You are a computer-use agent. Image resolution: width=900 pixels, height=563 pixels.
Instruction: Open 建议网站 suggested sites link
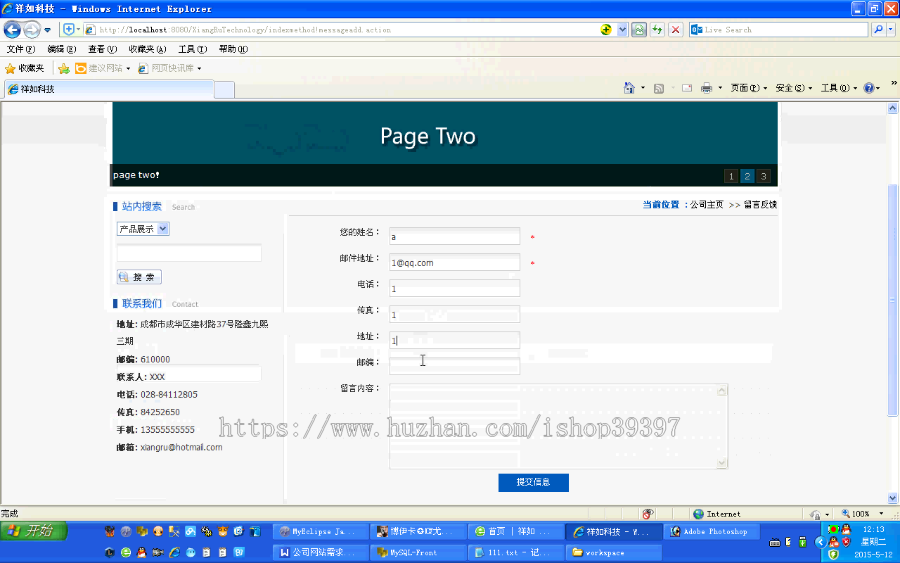[103, 68]
